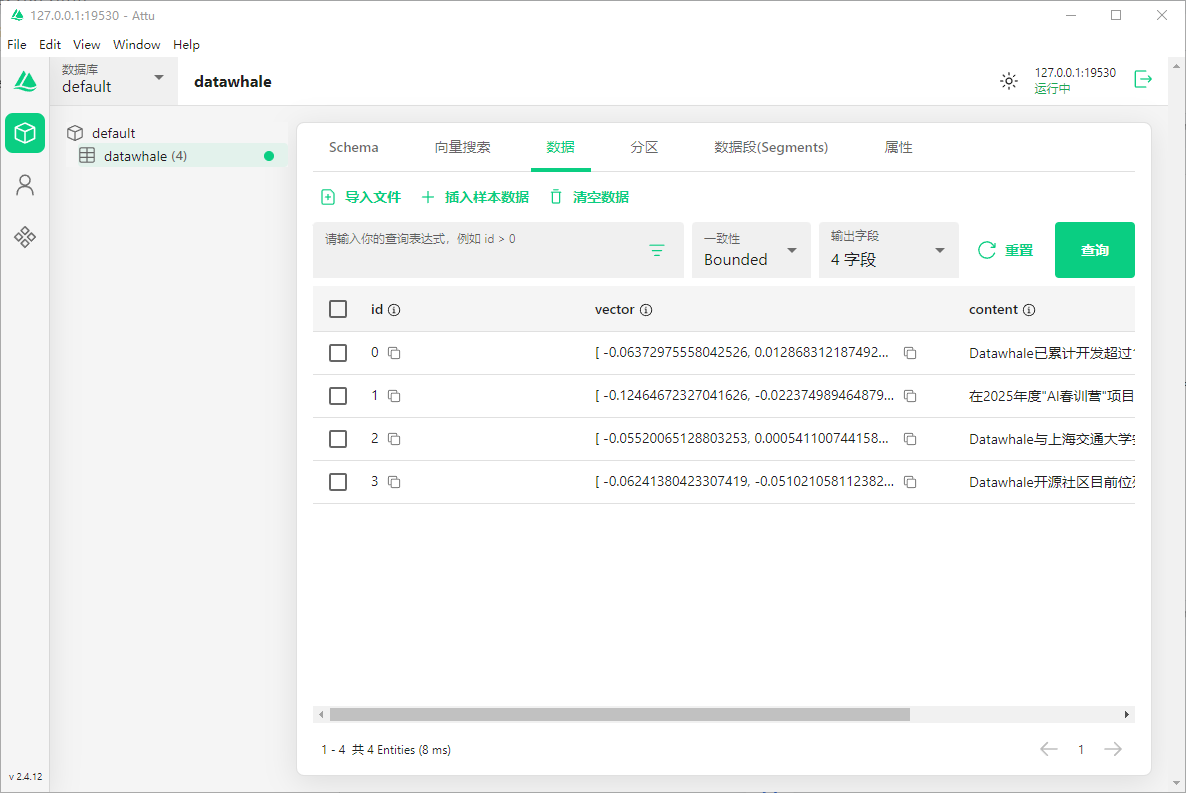Switch to the 向量搜索 tab
1186x793 pixels.
(462, 147)
